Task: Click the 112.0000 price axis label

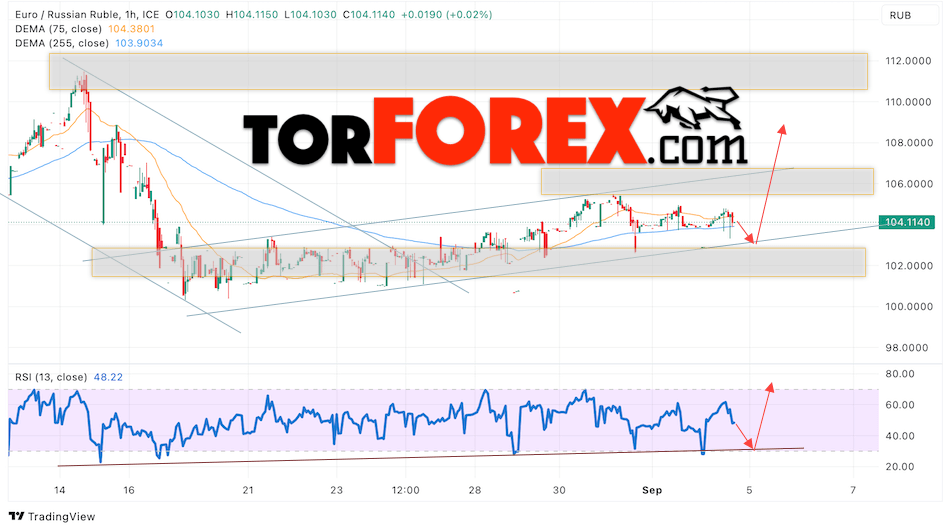Action: (909, 61)
